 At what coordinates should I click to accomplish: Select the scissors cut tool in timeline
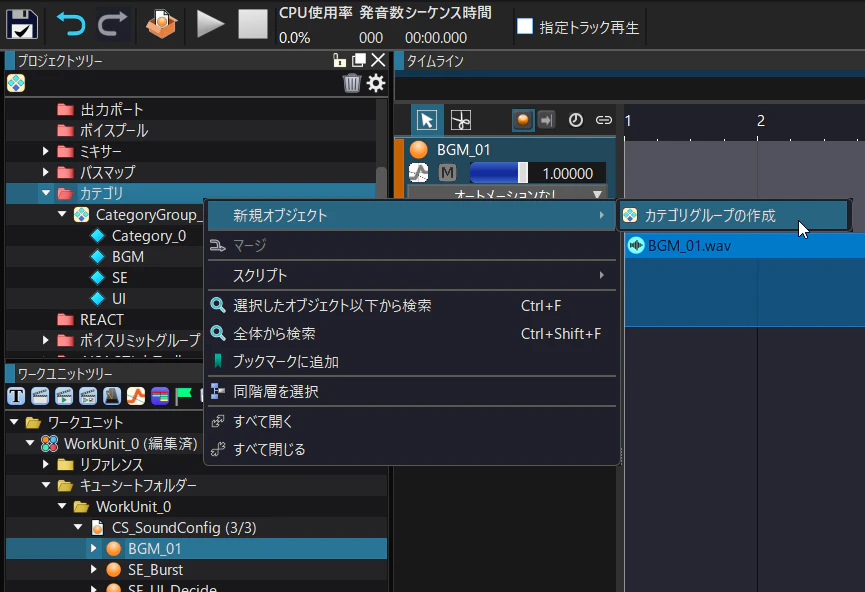[x=461, y=120]
